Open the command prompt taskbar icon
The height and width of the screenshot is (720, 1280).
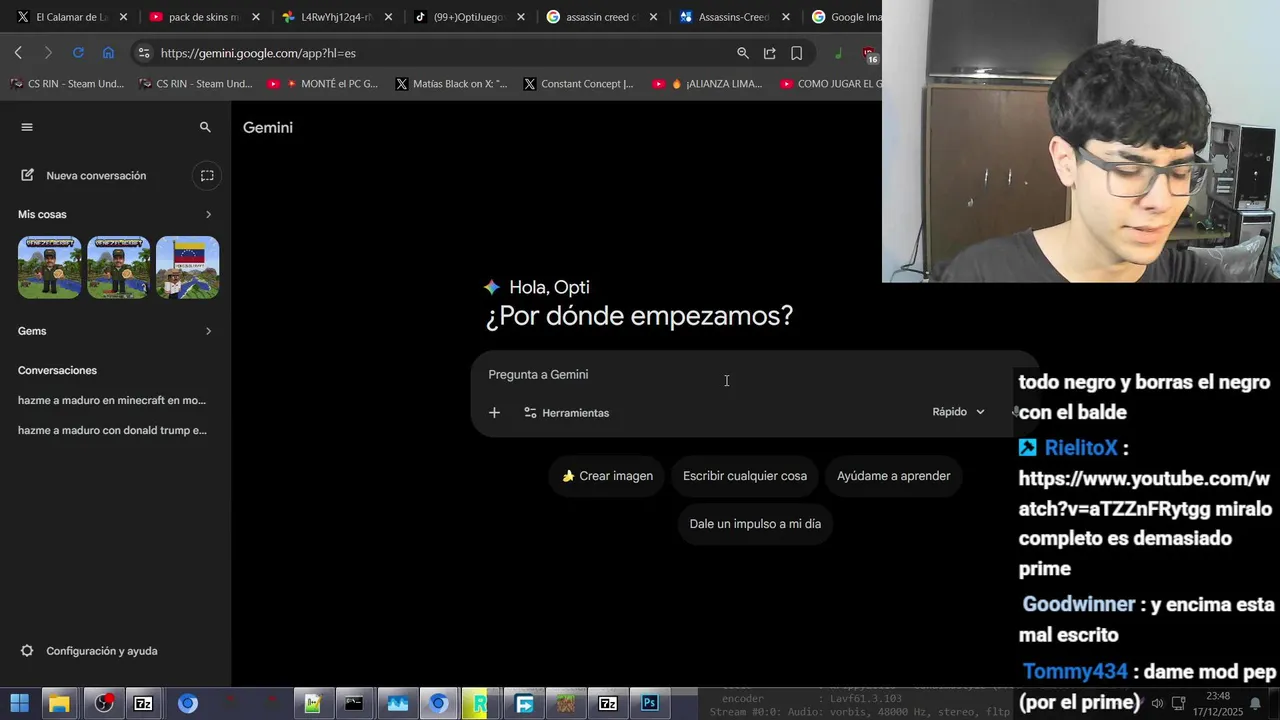[x=354, y=703]
